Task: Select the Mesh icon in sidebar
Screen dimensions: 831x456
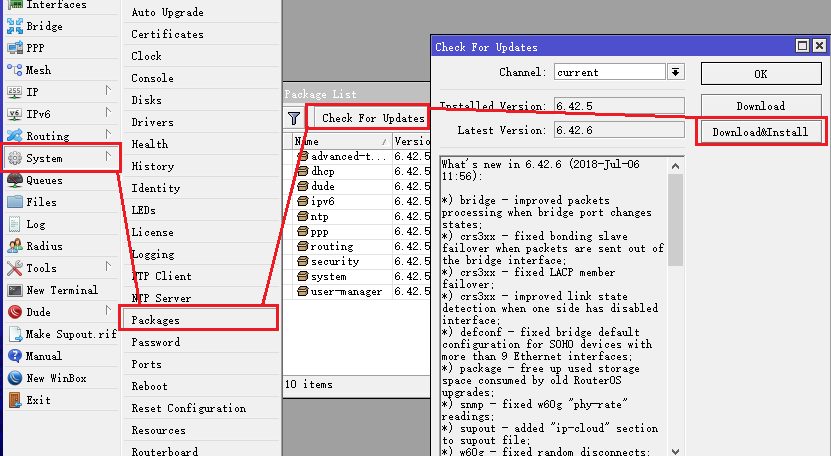Action: (x=15, y=70)
